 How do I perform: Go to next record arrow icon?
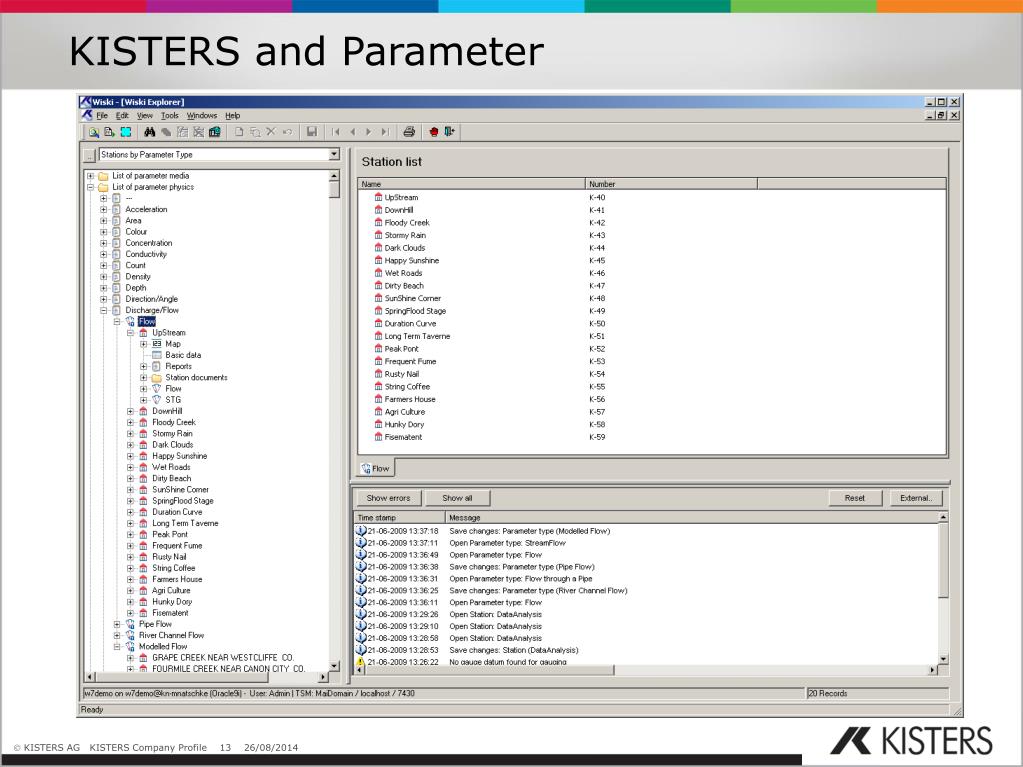369,132
